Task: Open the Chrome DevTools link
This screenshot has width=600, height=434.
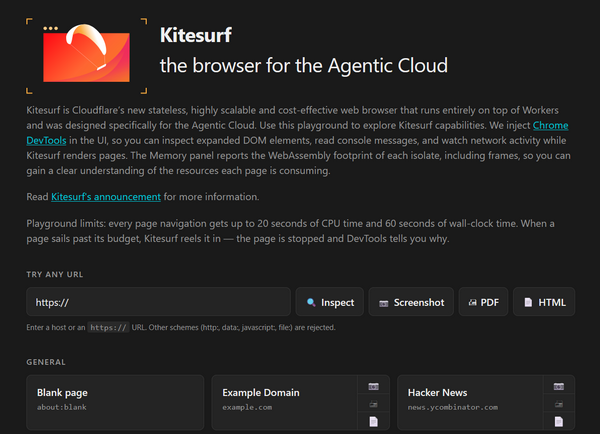Action: 550,126
